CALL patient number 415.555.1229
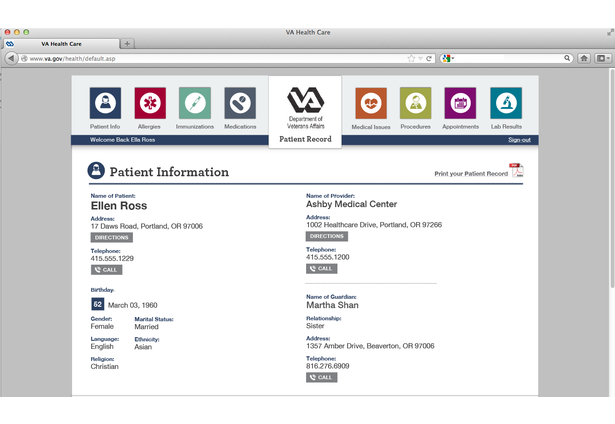This screenshot has width=615, height=424. (x=107, y=269)
